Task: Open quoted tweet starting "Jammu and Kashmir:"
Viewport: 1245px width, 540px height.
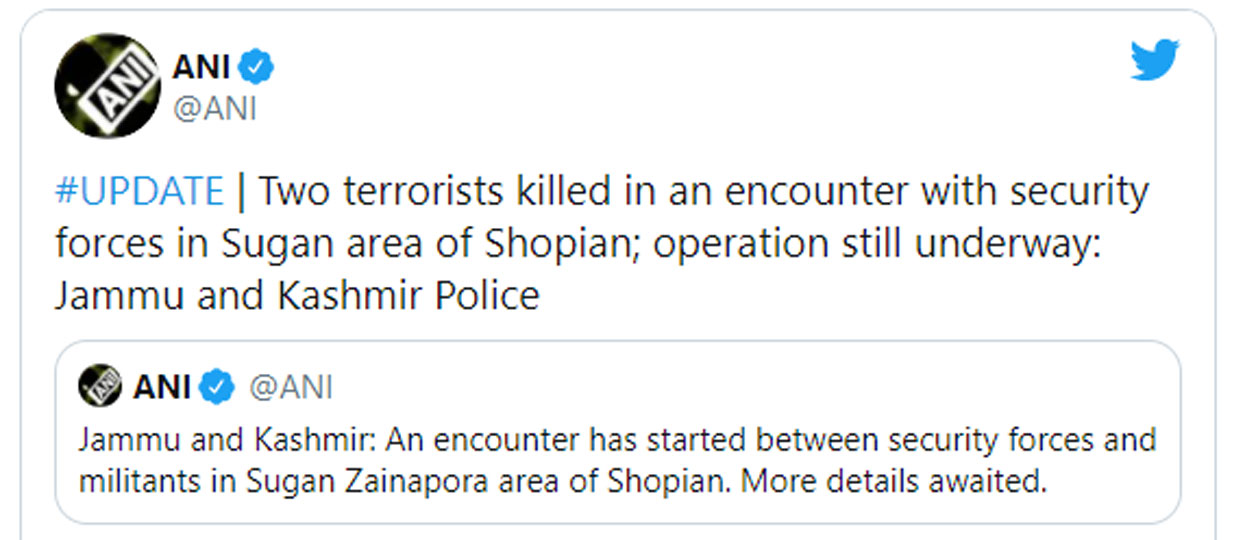Action: tap(617, 431)
